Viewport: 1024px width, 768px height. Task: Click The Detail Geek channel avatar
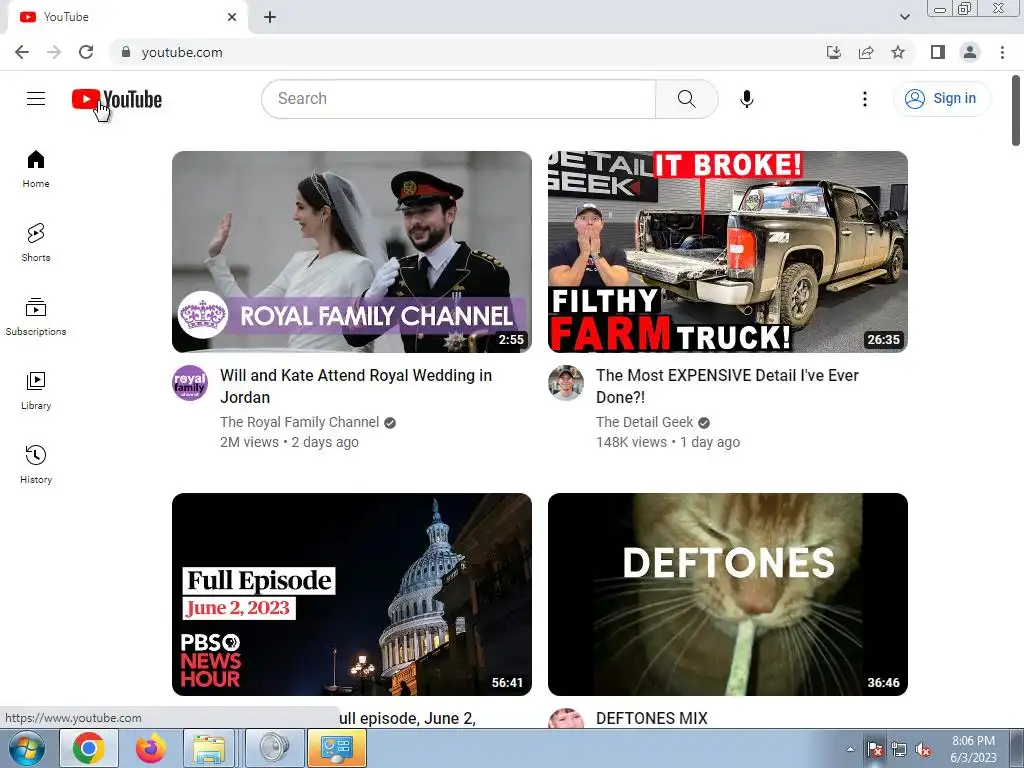566,383
